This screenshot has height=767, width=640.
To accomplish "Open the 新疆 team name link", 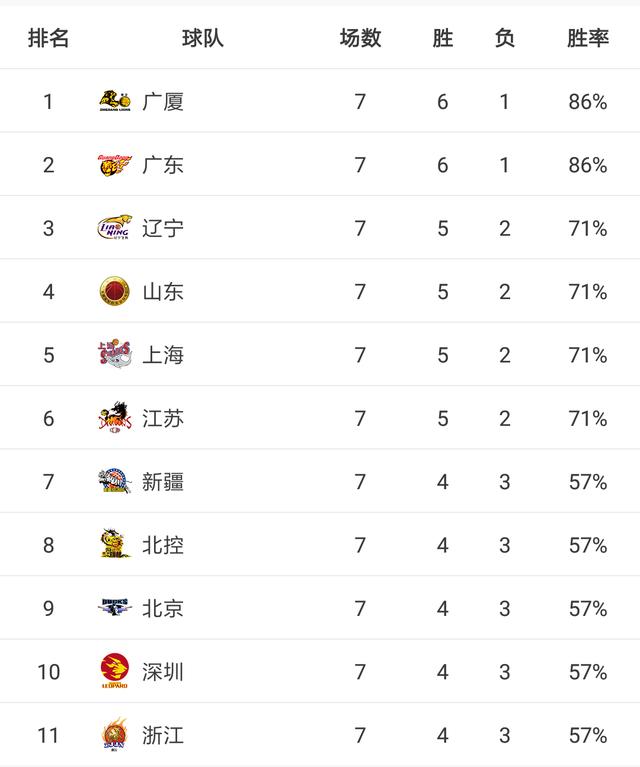I will (x=163, y=482).
